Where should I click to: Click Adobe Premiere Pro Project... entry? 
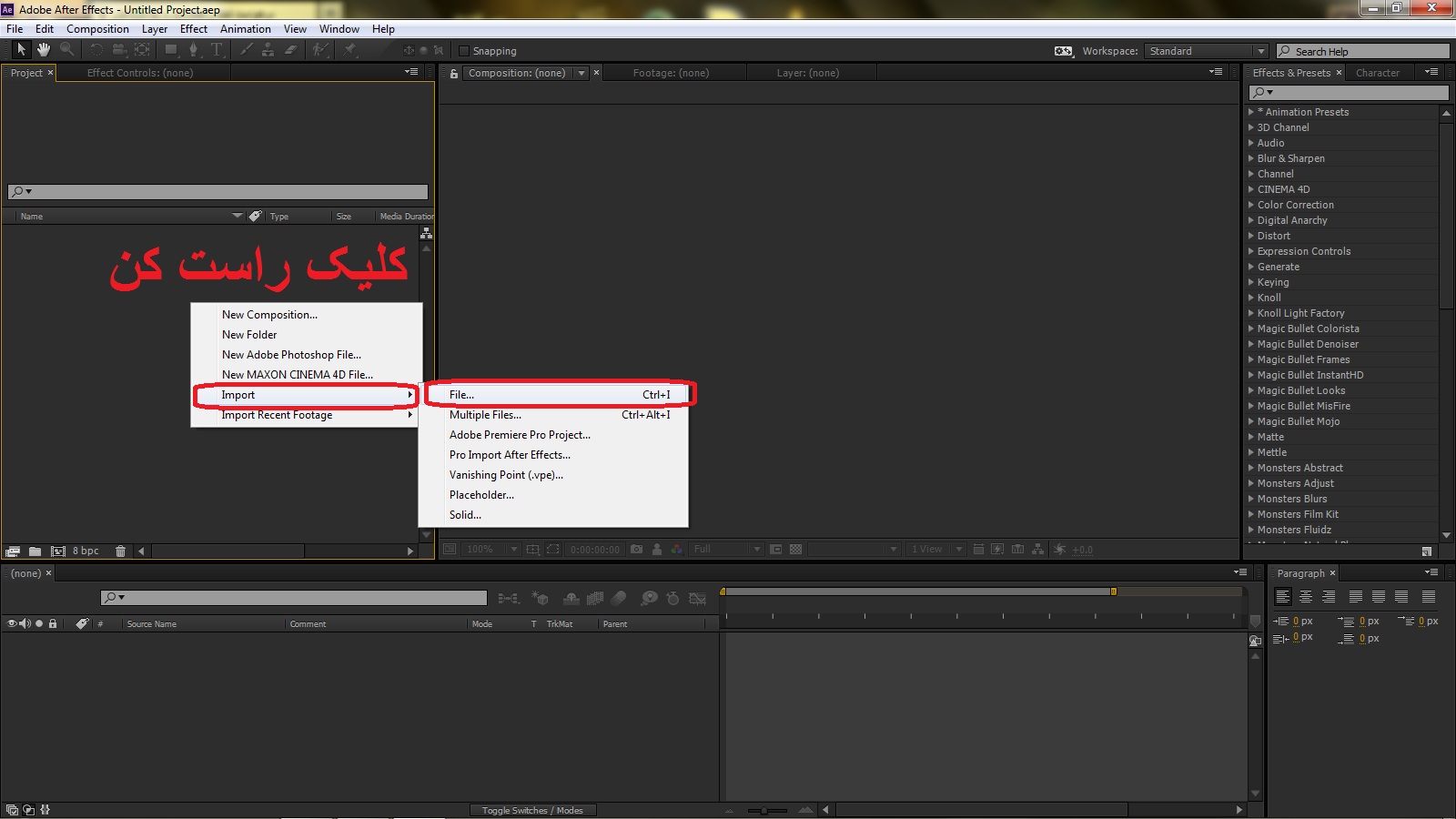tap(553, 435)
